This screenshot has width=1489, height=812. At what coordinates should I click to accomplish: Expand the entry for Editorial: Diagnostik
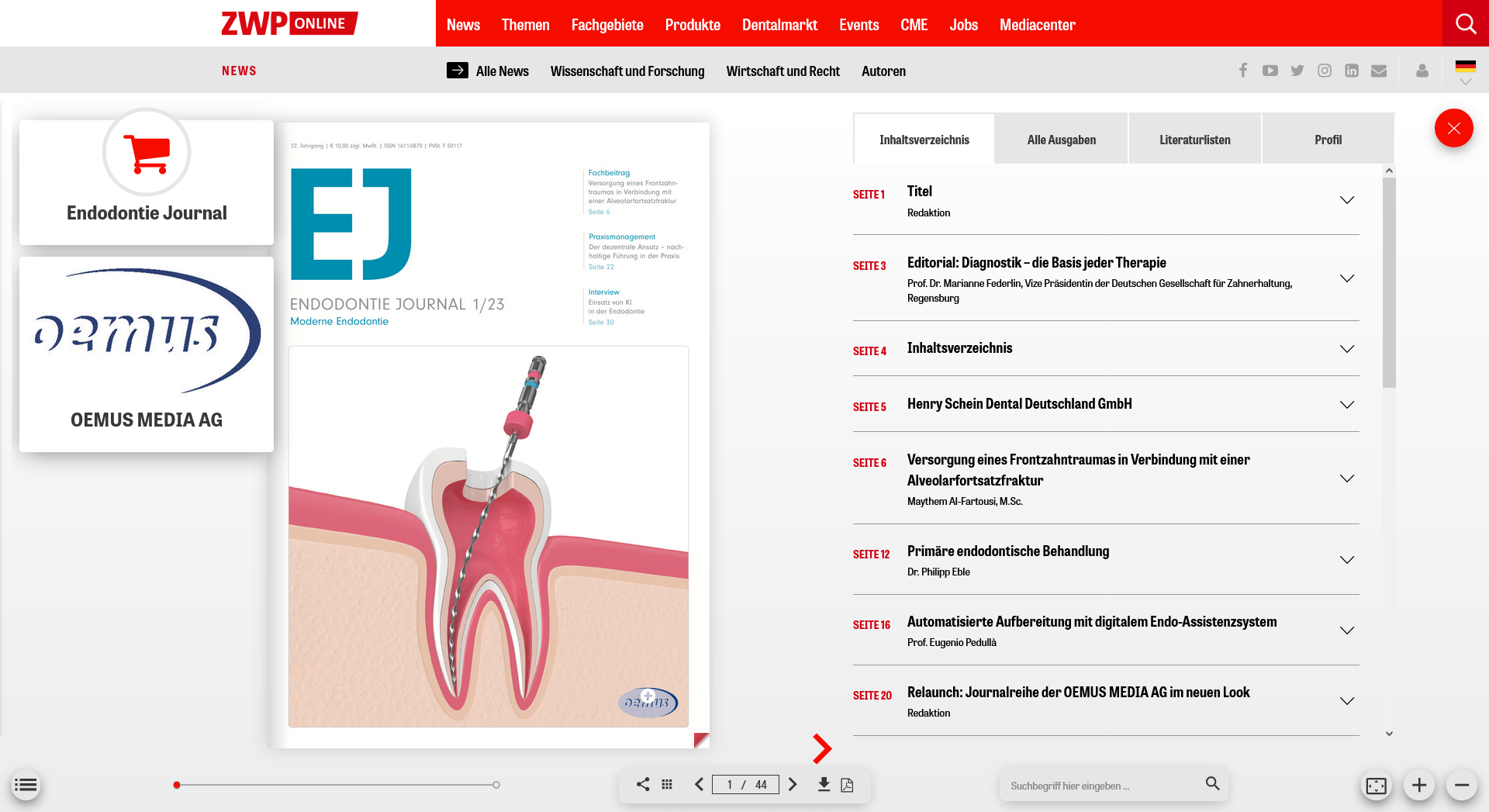1346,278
